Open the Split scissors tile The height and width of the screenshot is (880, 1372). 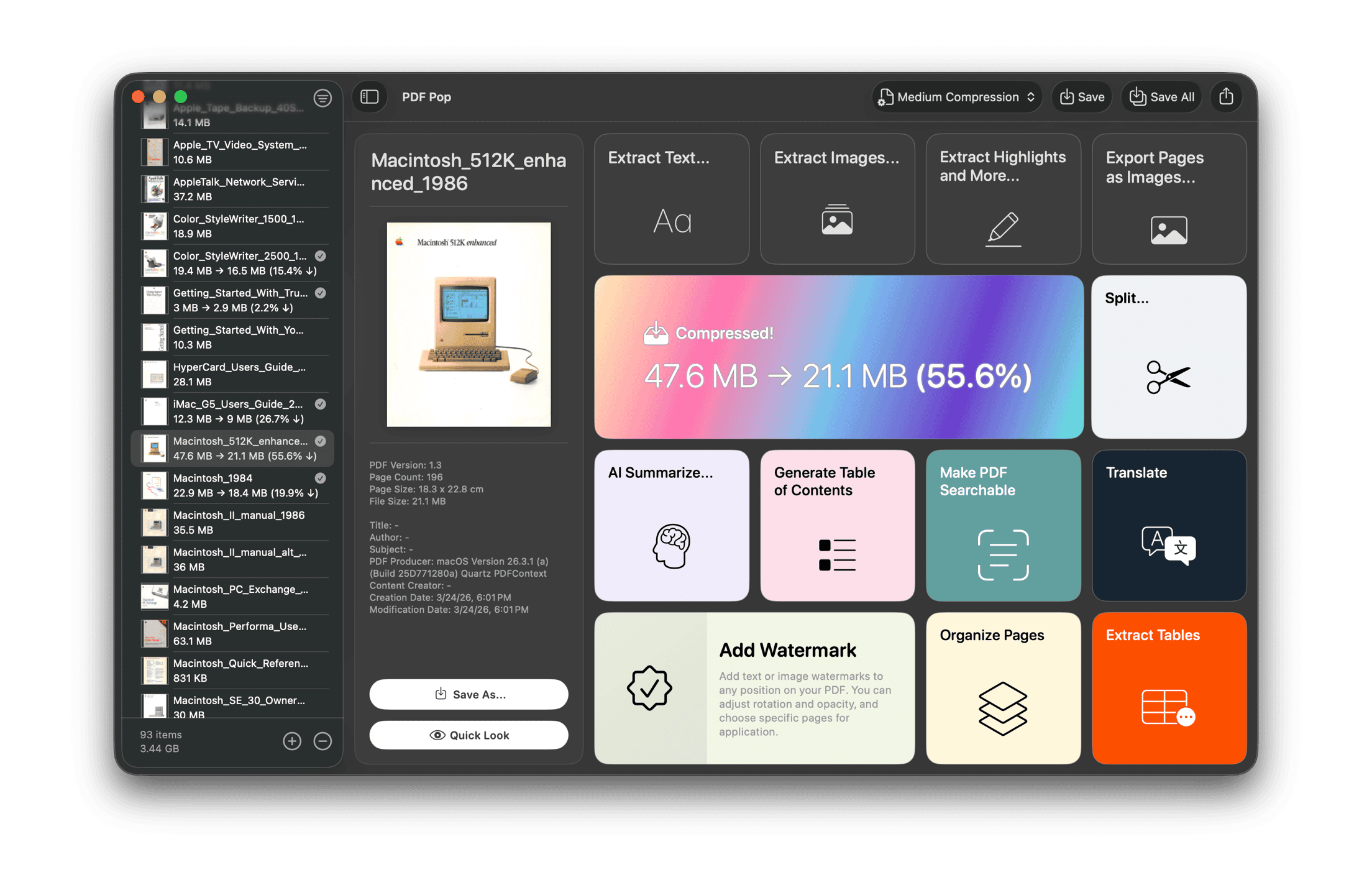(x=1168, y=357)
